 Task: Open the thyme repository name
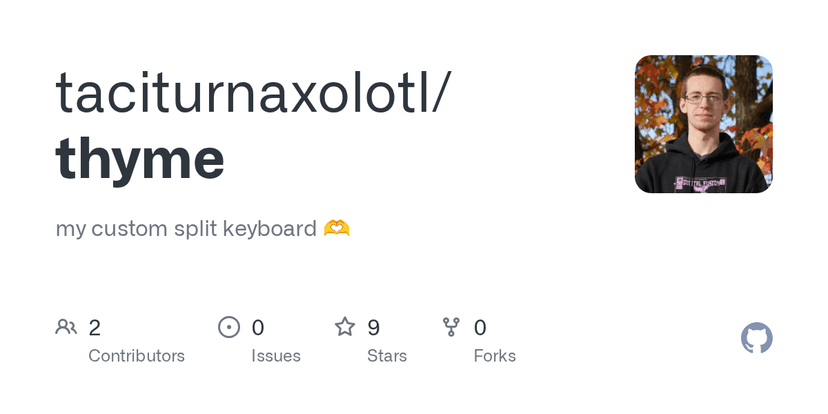140,158
